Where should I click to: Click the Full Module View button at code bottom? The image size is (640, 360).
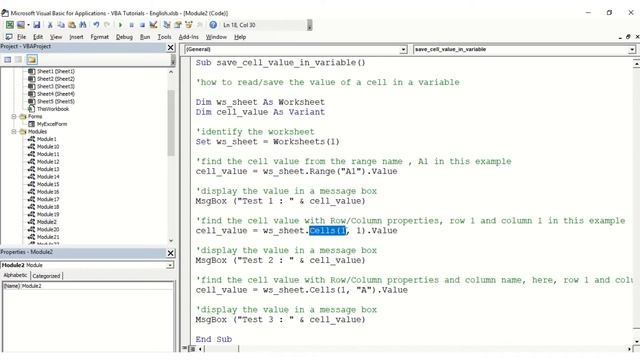click(192, 349)
